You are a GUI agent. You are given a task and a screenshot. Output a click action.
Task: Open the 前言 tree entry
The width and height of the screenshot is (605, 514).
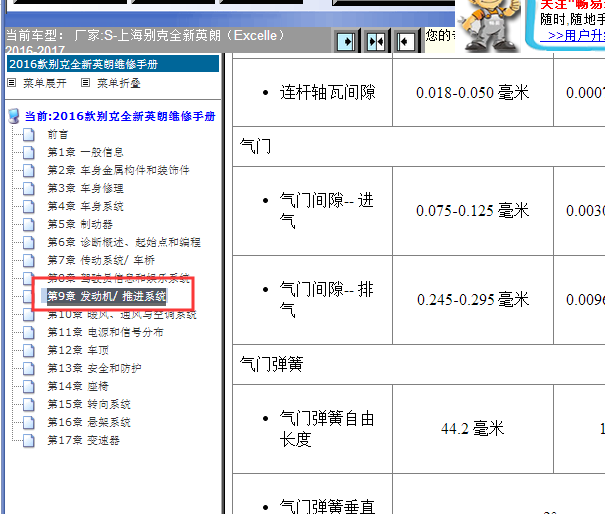58,135
